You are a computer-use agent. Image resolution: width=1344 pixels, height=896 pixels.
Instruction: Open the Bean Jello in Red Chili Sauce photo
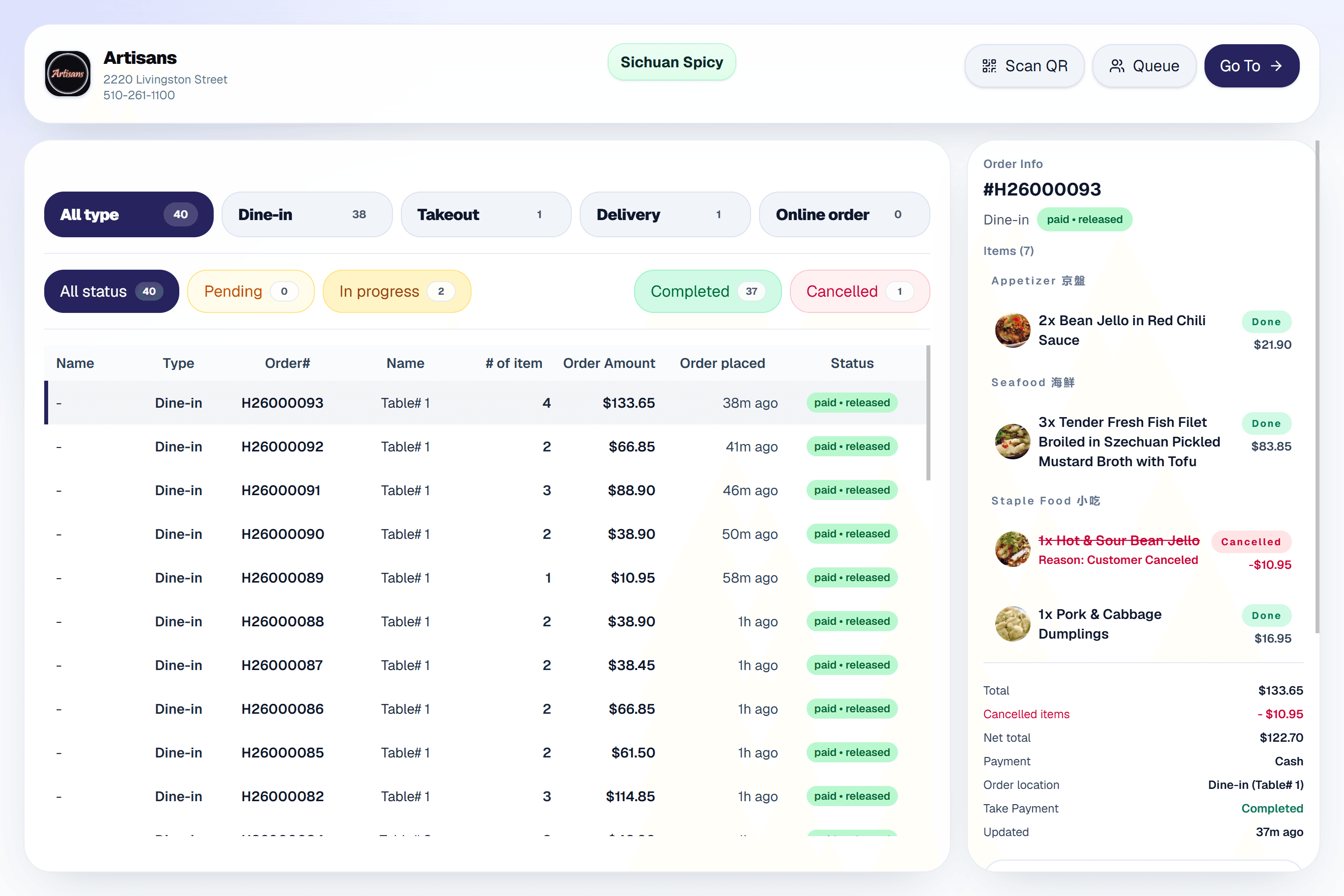point(1012,330)
